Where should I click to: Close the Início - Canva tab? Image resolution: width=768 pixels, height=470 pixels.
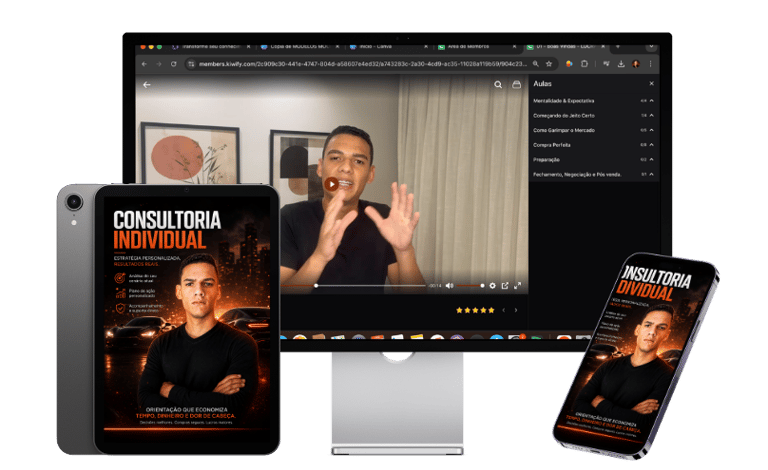click(426, 47)
